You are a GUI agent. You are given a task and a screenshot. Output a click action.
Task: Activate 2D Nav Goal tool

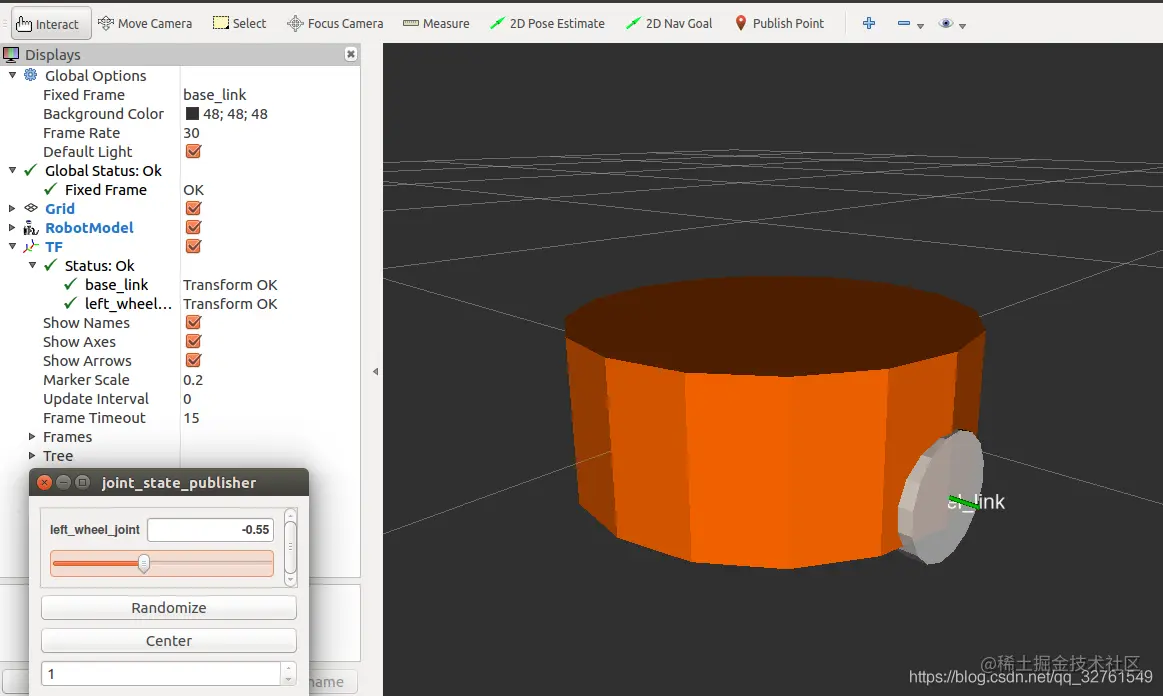[x=669, y=24]
